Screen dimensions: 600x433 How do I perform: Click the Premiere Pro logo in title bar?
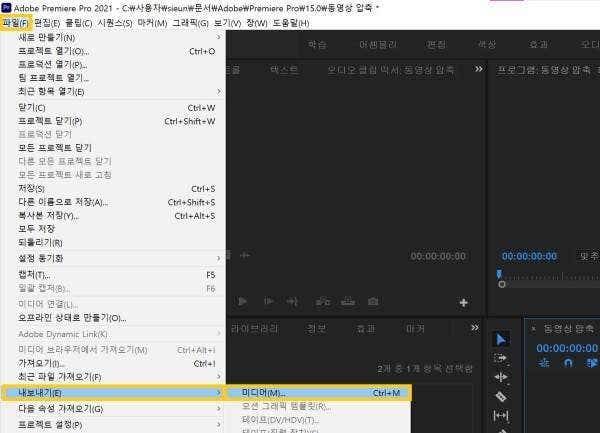pyautogui.click(x=7, y=7)
